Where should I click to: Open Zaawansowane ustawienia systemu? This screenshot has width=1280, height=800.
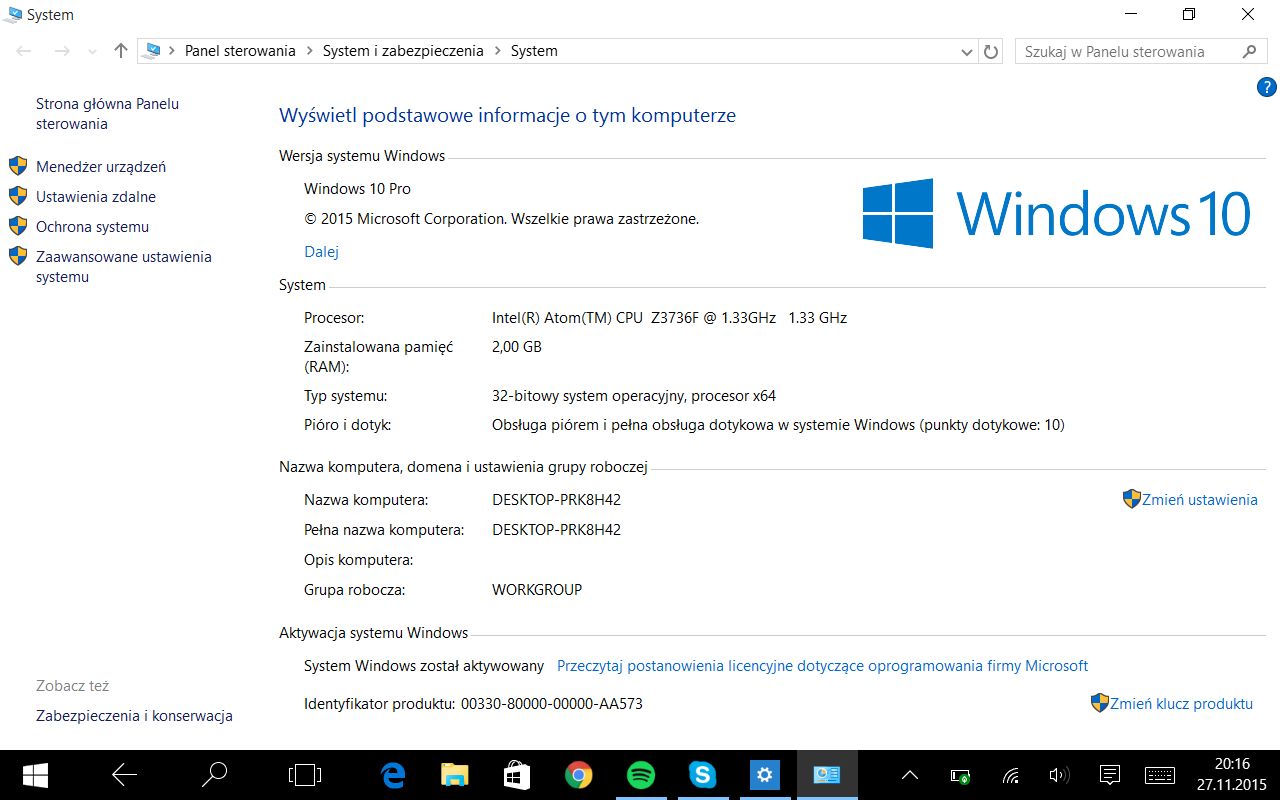123,267
